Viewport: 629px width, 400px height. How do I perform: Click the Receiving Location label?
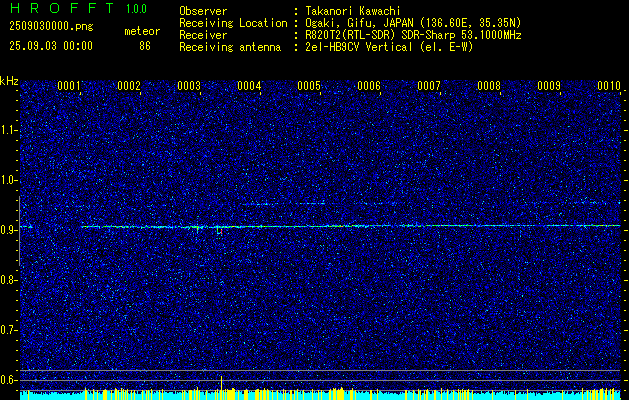(x=233, y=23)
